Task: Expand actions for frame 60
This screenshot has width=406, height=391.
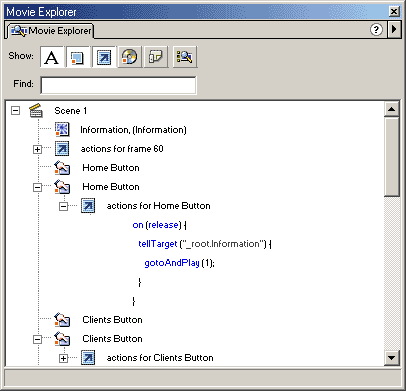Action: pos(37,149)
